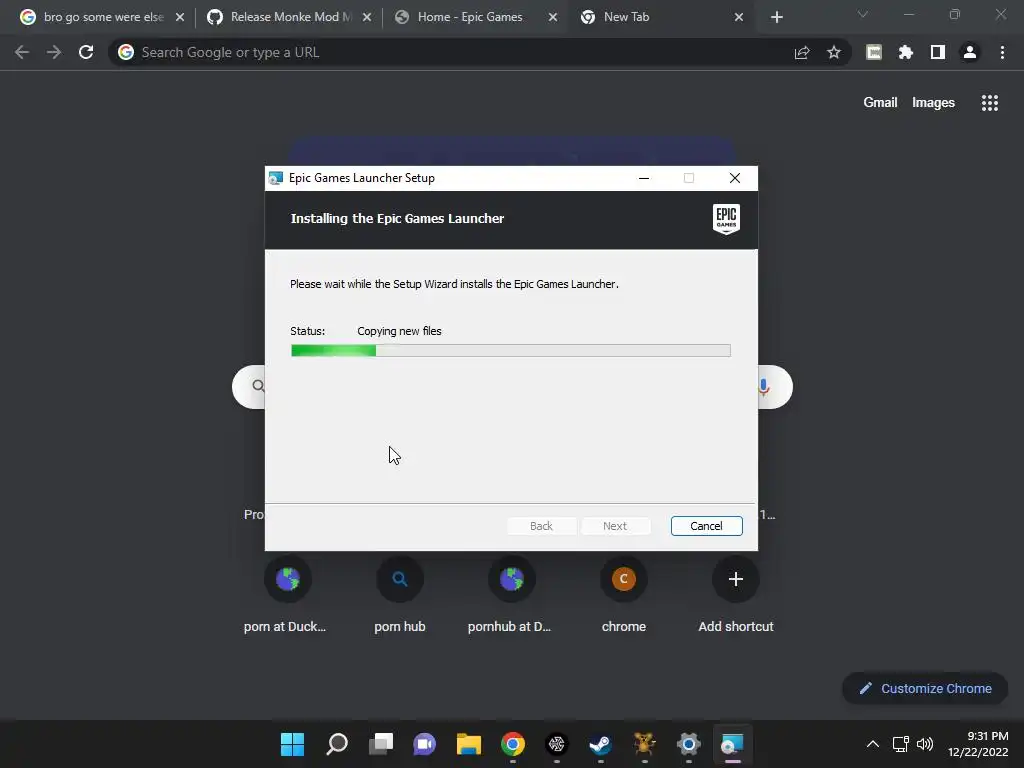This screenshot has height=768, width=1024.
Task: Open Google Images link
Action: point(933,103)
